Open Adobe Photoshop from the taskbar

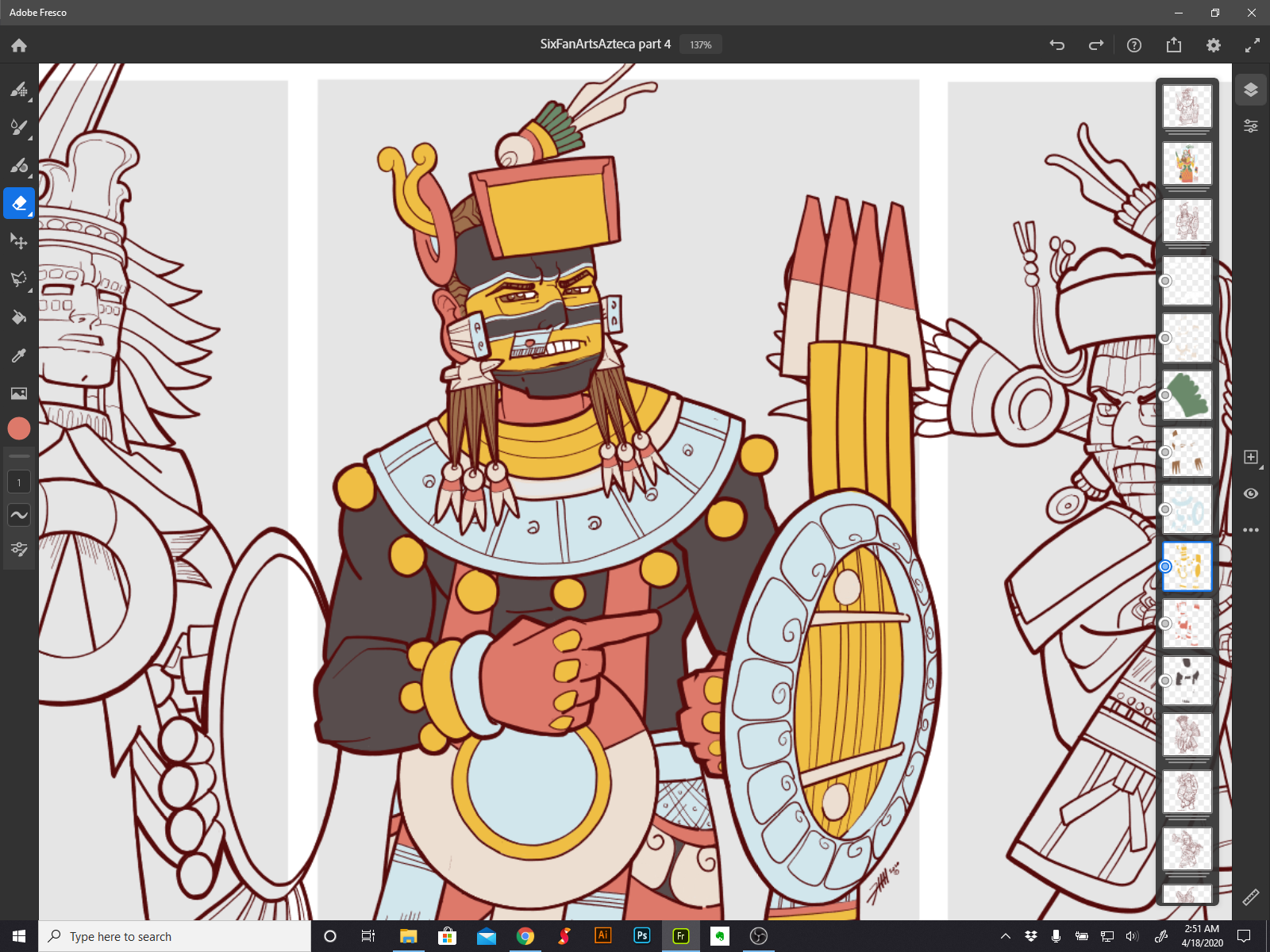[x=642, y=936]
